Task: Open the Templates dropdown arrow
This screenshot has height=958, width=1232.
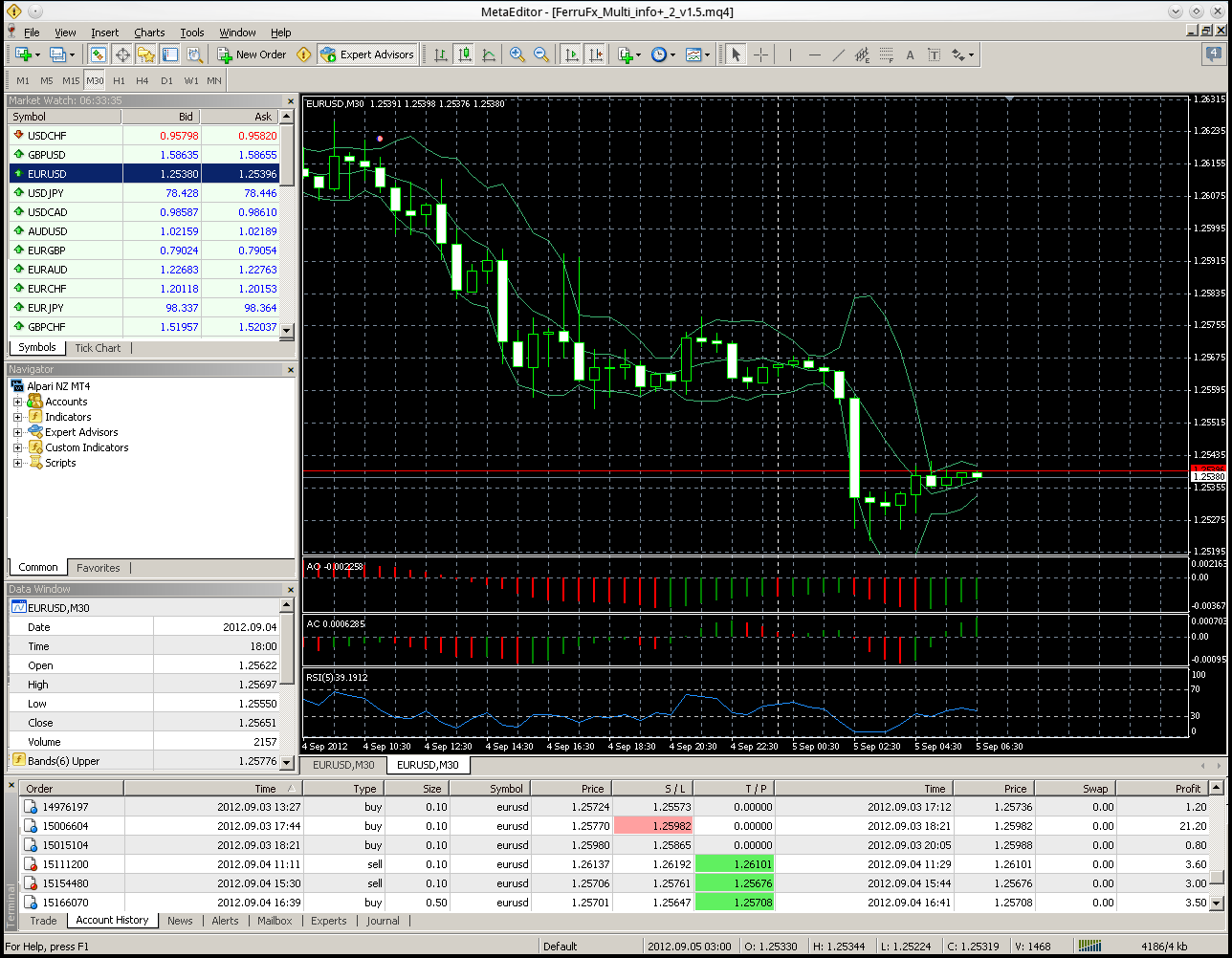Action: [x=708, y=54]
